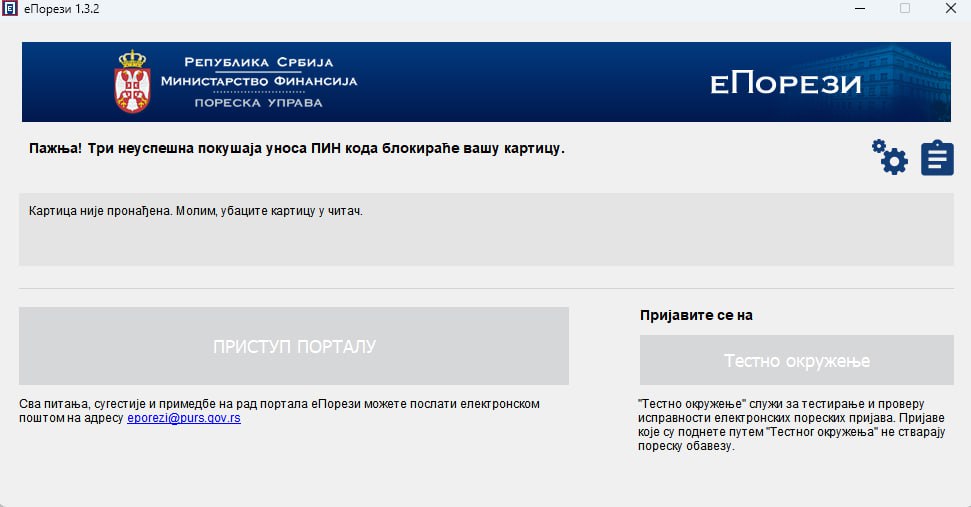Click the Тестно окружење description paragraph
The height and width of the screenshot is (507, 971).
(x=789, y=423)
